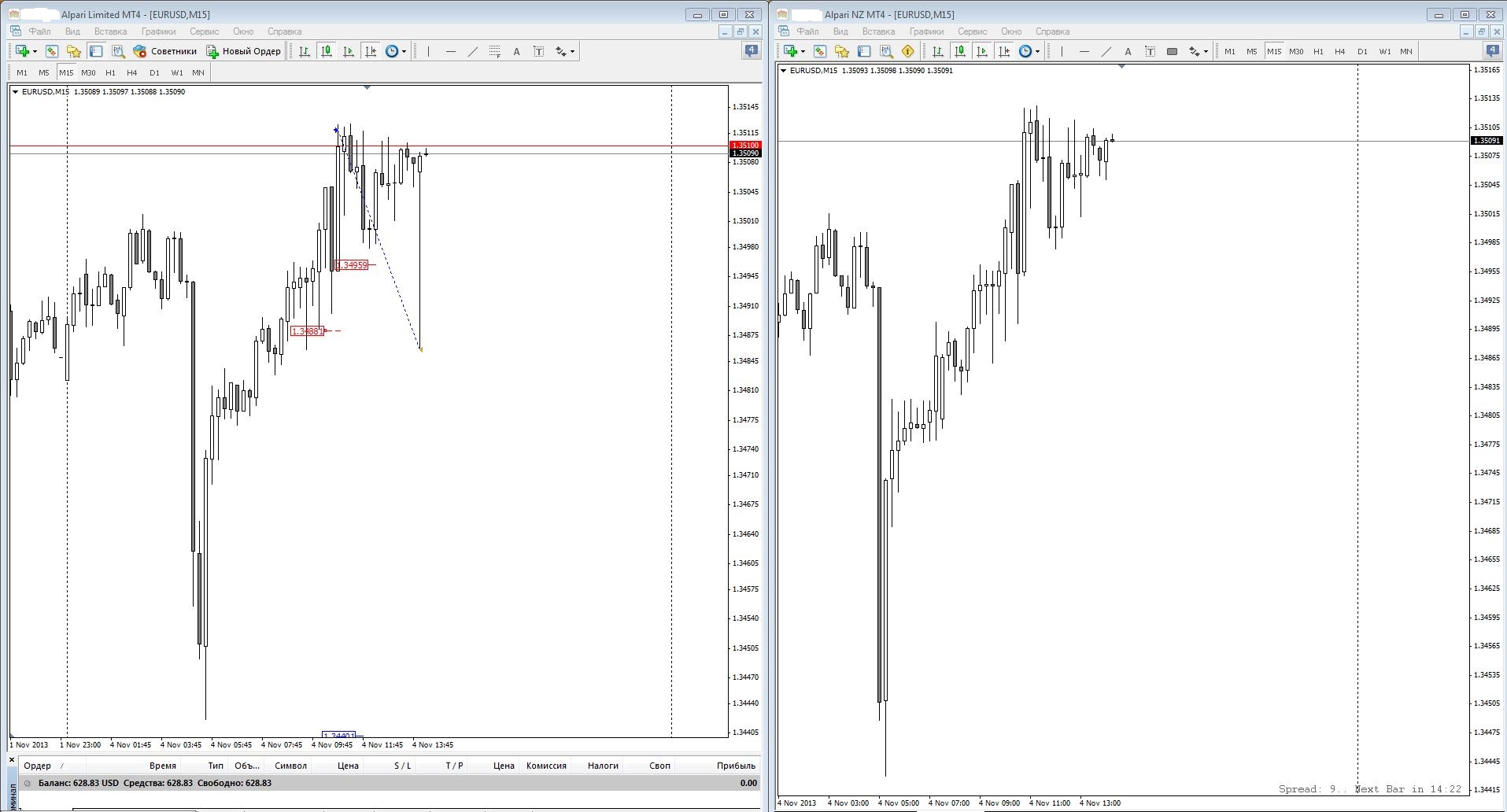
Task: Select text label tool in Alpari Limited
Action: [x=538, y=51]
